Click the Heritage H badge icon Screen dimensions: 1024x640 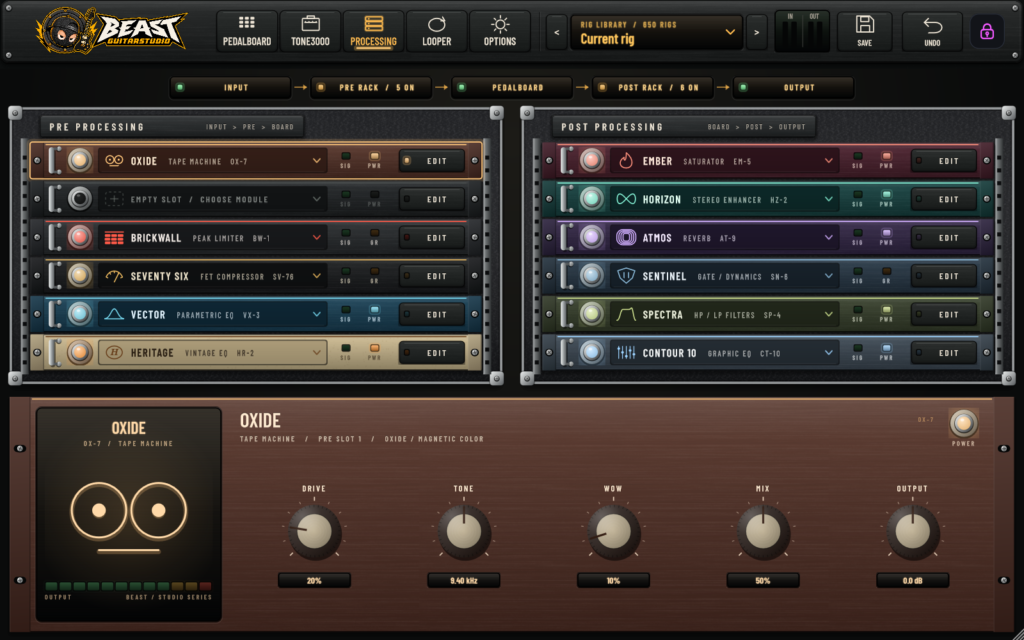[x=114, y=353]
